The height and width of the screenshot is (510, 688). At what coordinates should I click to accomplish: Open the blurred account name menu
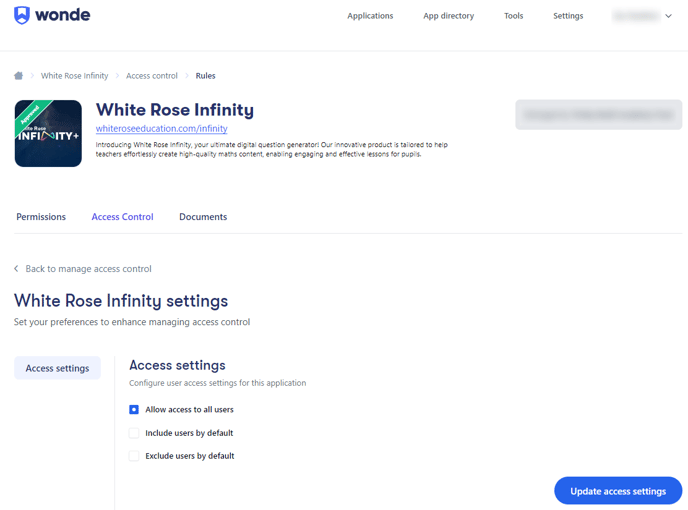(636, 16)
